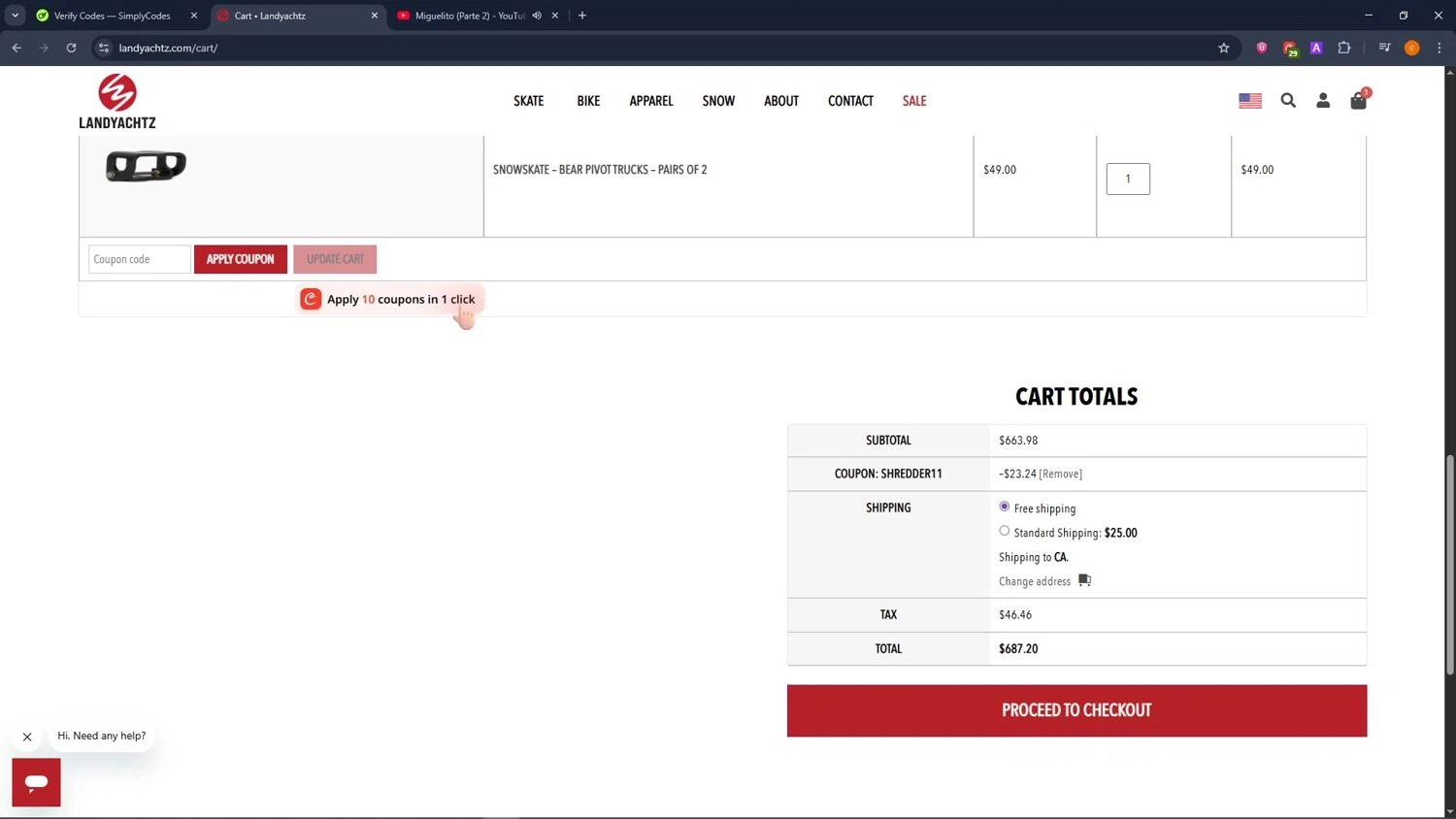Screen dimensions: 1456x819
Task: Click the Landyachtz logo
Action: click(116, 101)
